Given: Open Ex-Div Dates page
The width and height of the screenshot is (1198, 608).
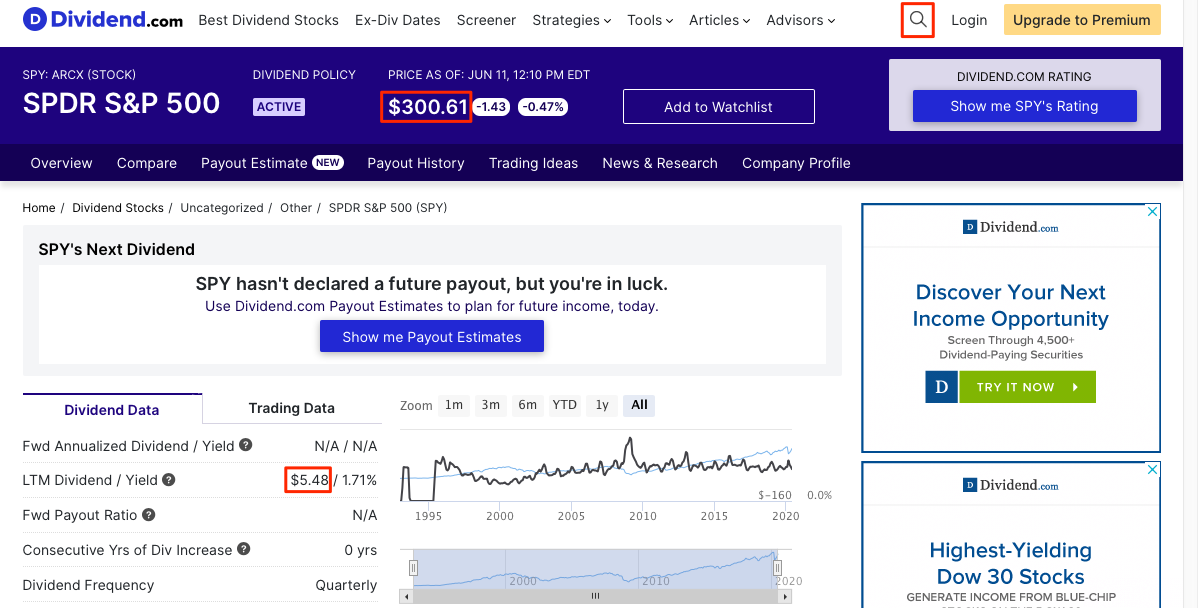Looking at the screenshot, I should point(397,21).
